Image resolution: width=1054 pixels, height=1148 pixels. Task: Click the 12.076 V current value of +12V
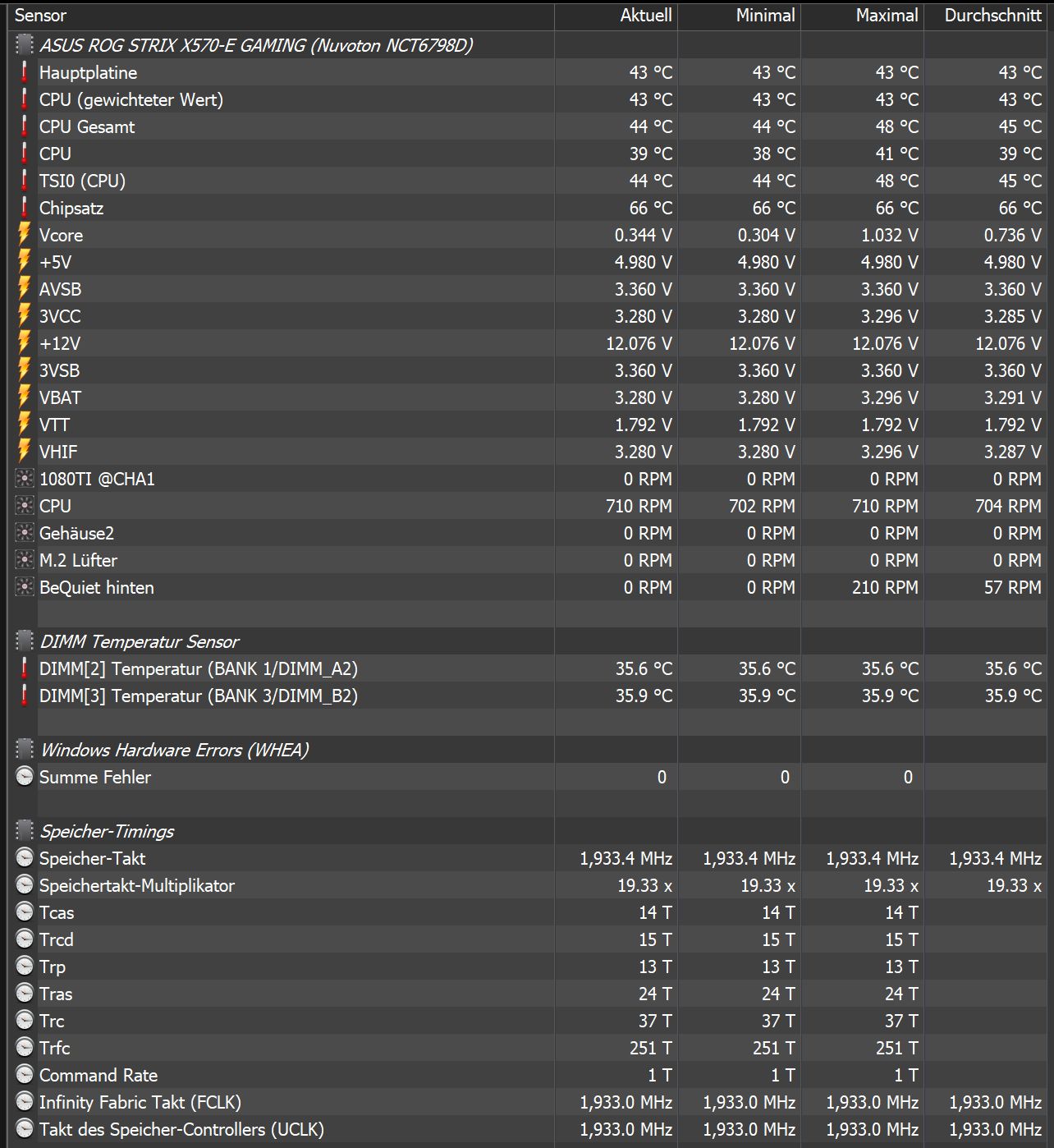click(639, 343)
